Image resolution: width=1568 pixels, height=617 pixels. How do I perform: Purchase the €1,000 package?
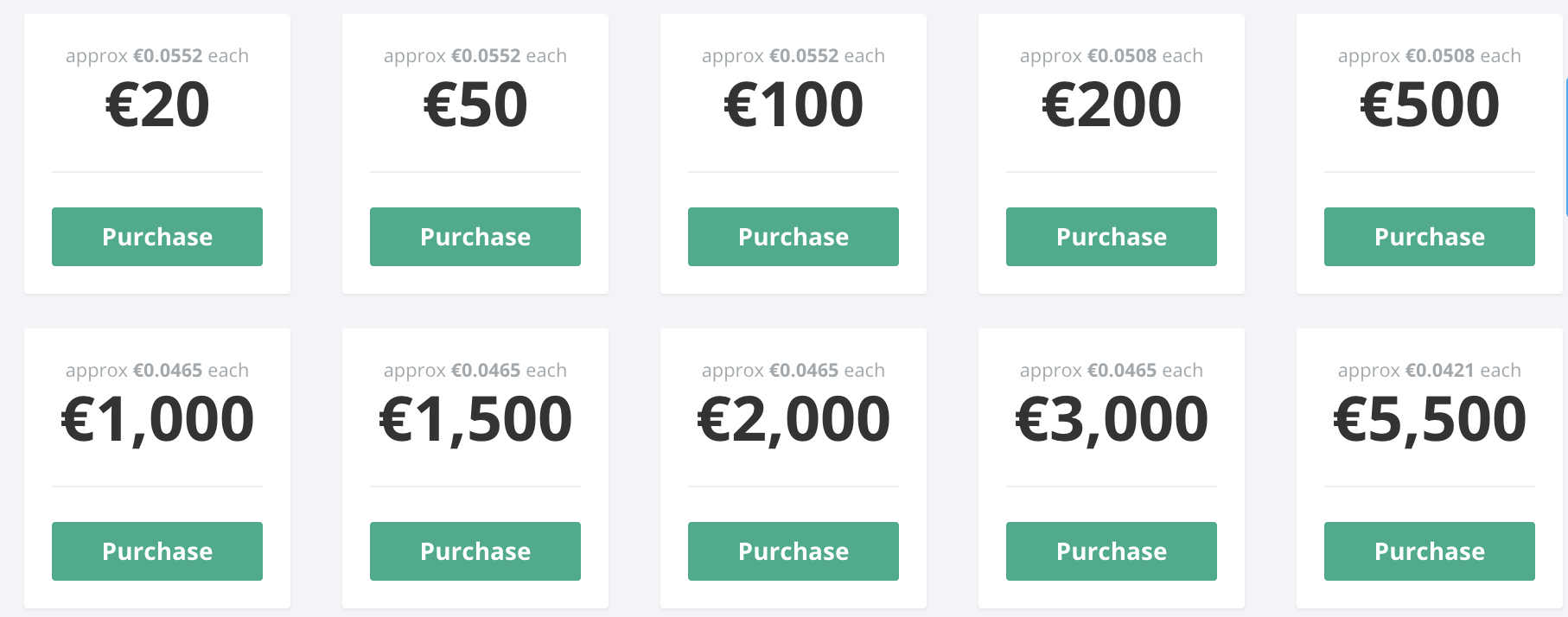click(x=156, y=550)
